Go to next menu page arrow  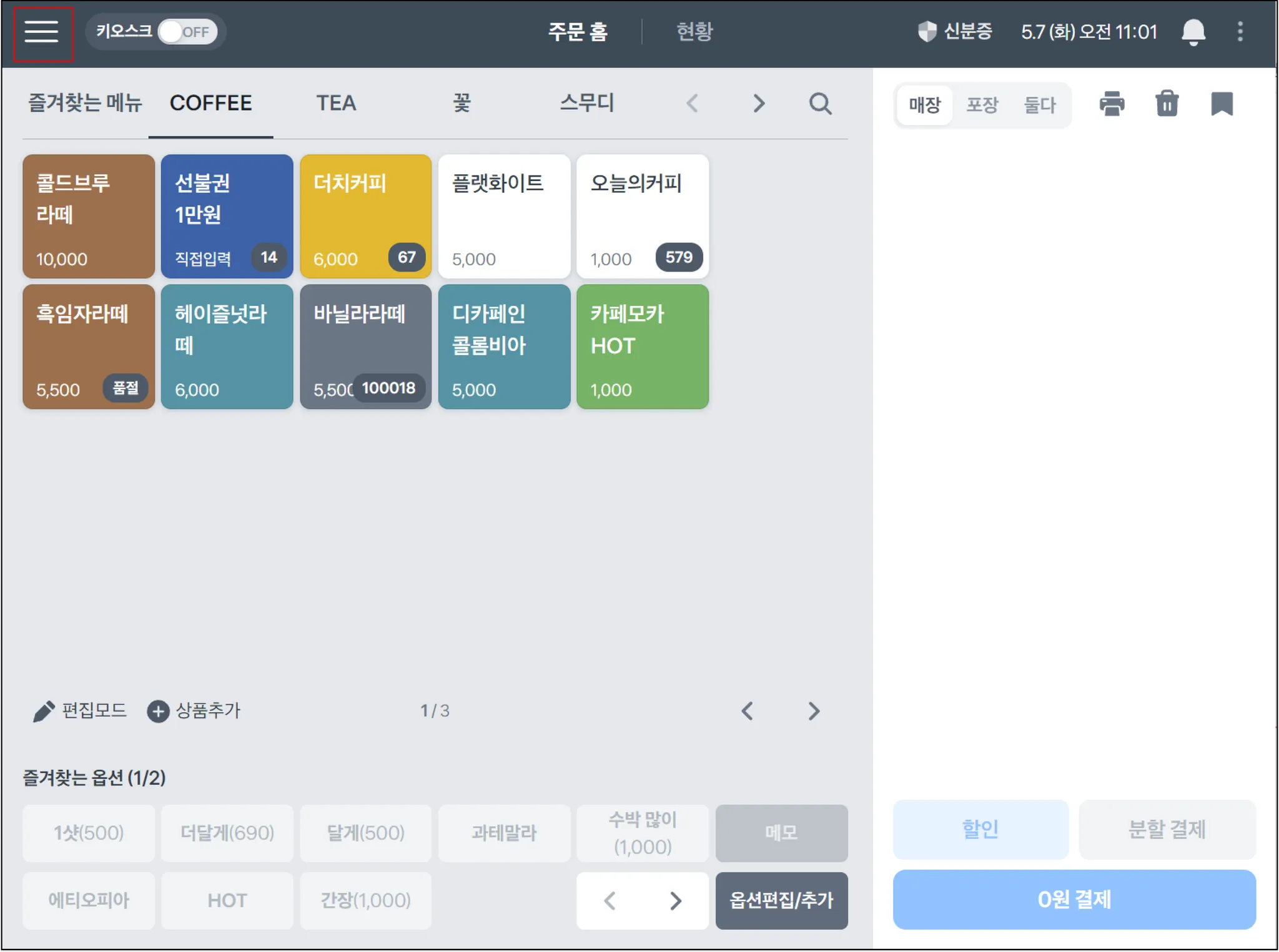tap(814, 711)
